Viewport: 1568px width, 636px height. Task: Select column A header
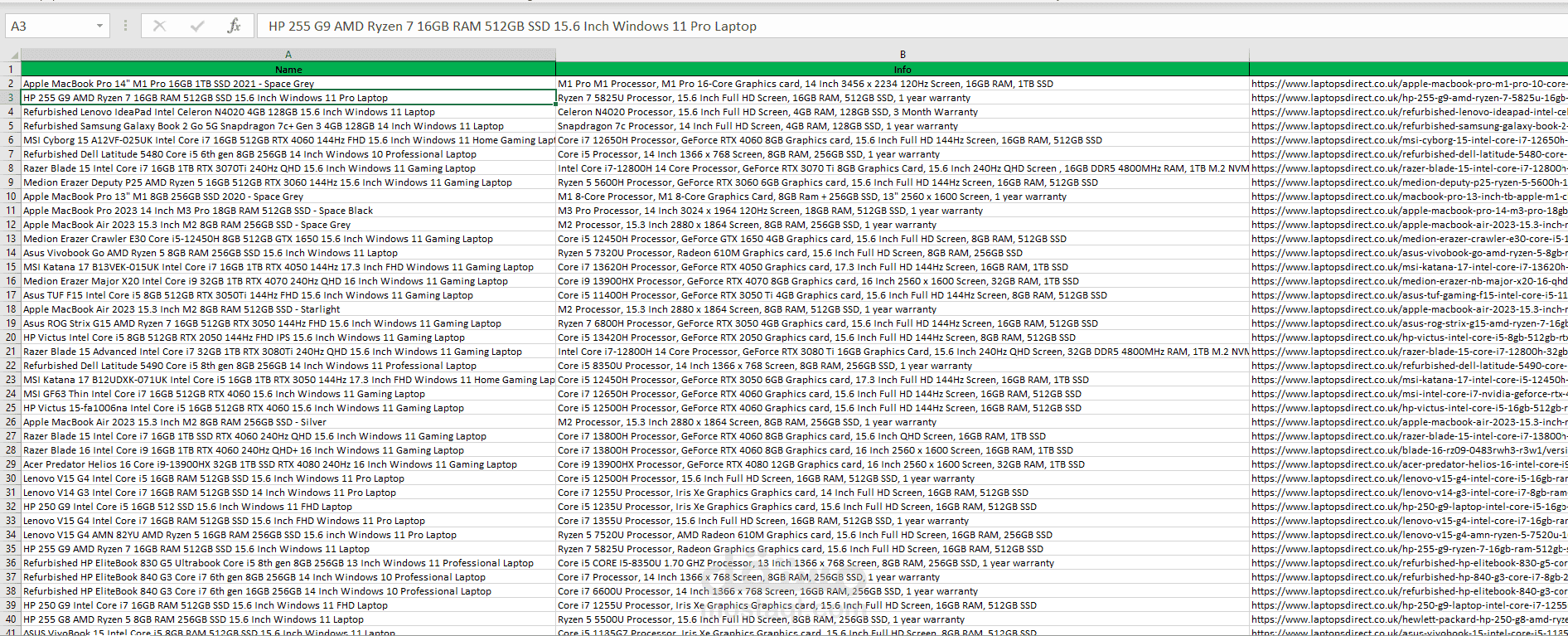288,55
